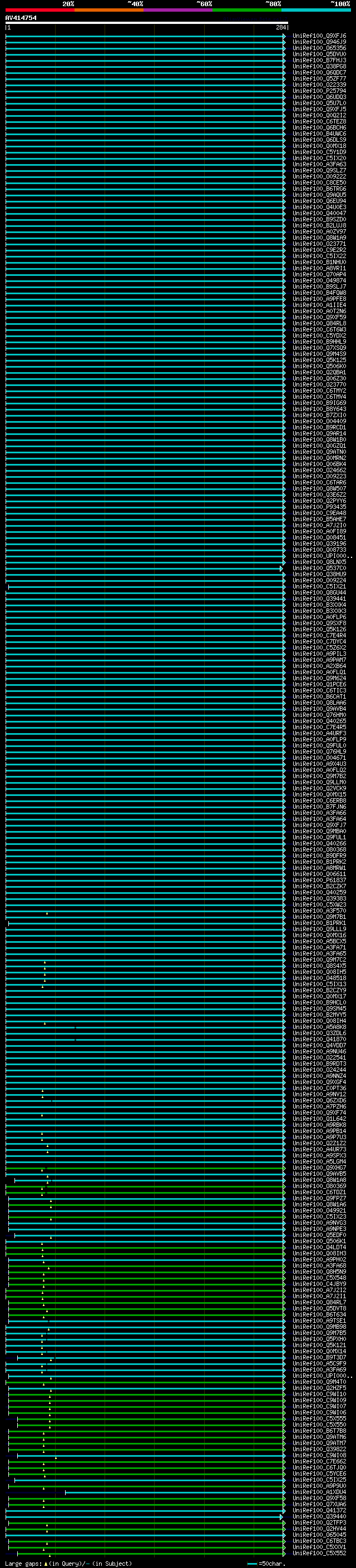Open hit UniRef100_Q0Q2I2

pyautogui.click(x=319, y=115)
